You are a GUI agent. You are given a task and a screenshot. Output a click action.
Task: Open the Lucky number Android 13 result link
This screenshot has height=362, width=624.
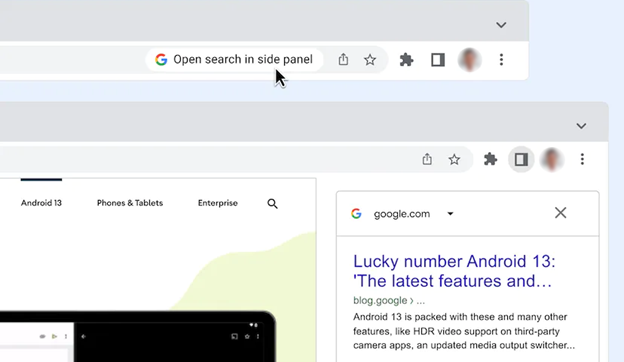[x=454, y=271]
